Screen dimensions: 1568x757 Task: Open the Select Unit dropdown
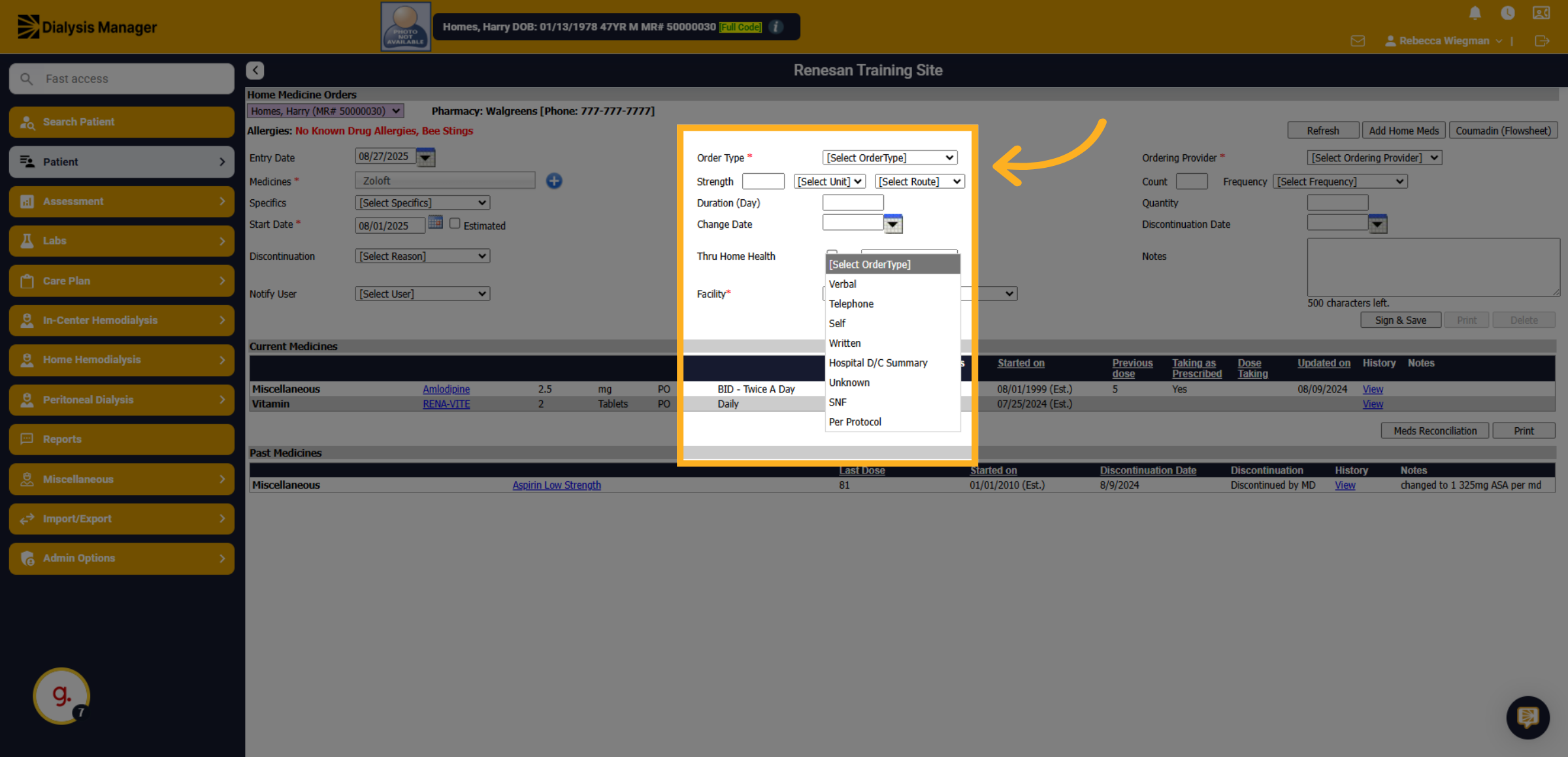(830, 182)
